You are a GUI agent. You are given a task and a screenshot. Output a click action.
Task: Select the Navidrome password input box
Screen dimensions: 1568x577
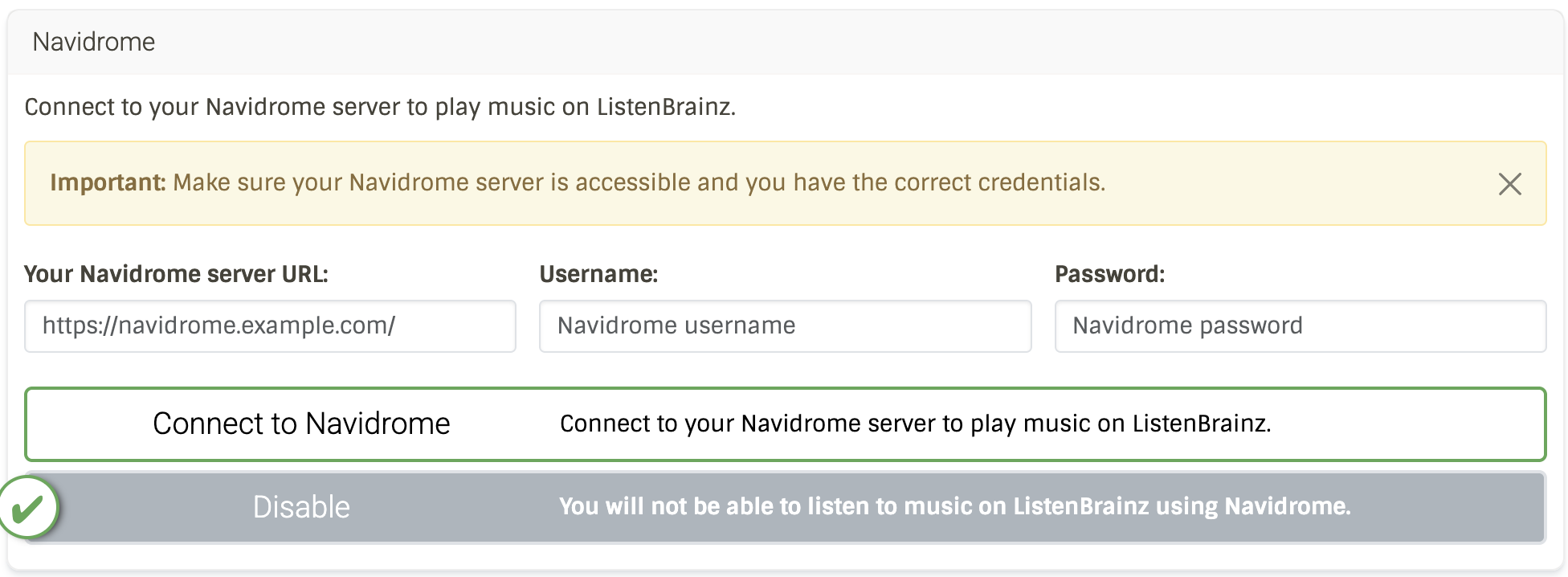[x=1301, y=326]
